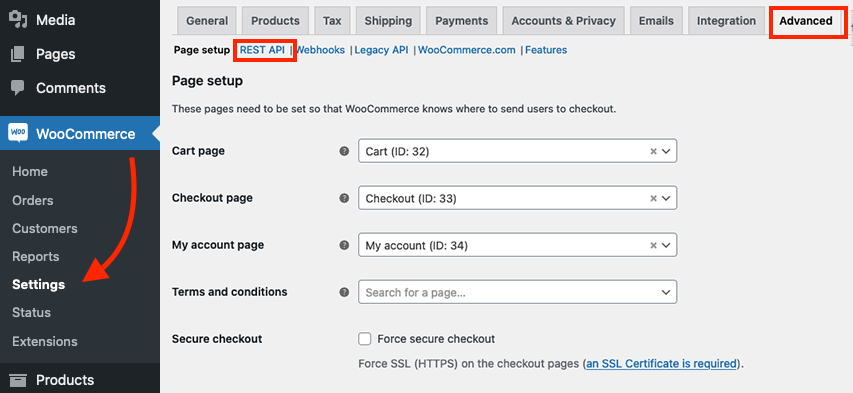
Task: Switch to the Integration tab
Action: point(726,21)
